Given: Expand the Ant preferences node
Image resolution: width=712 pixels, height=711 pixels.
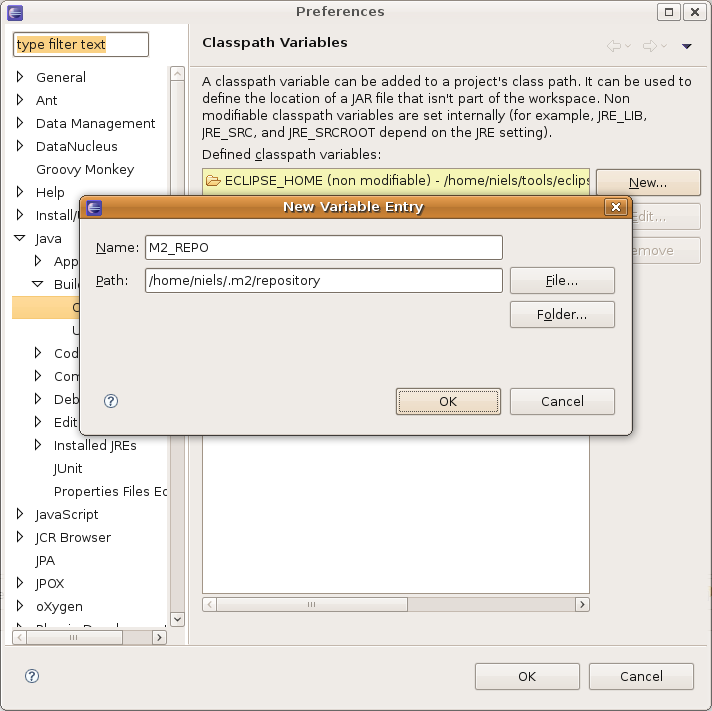Looking at the screenshot, I should 20,100.
